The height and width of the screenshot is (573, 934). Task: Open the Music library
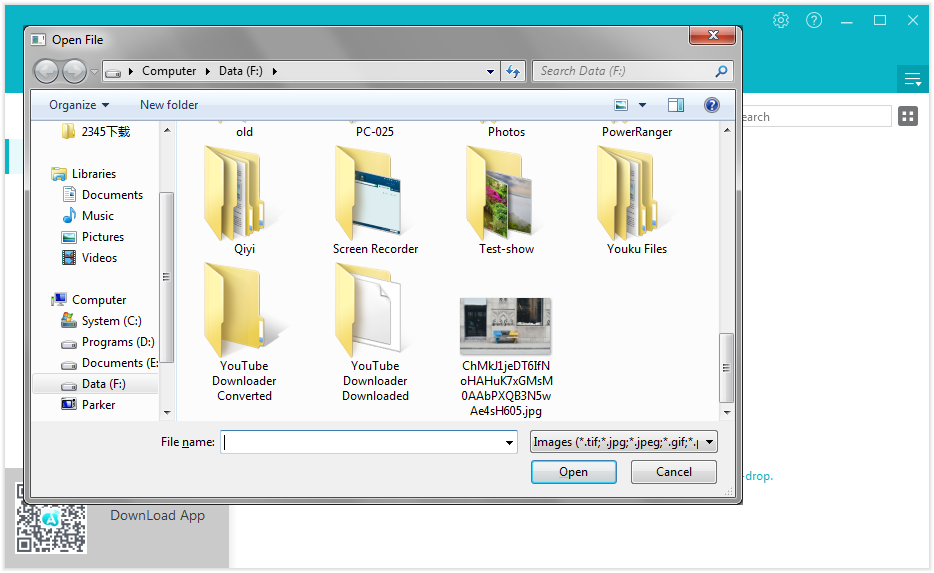pos(88,216)
